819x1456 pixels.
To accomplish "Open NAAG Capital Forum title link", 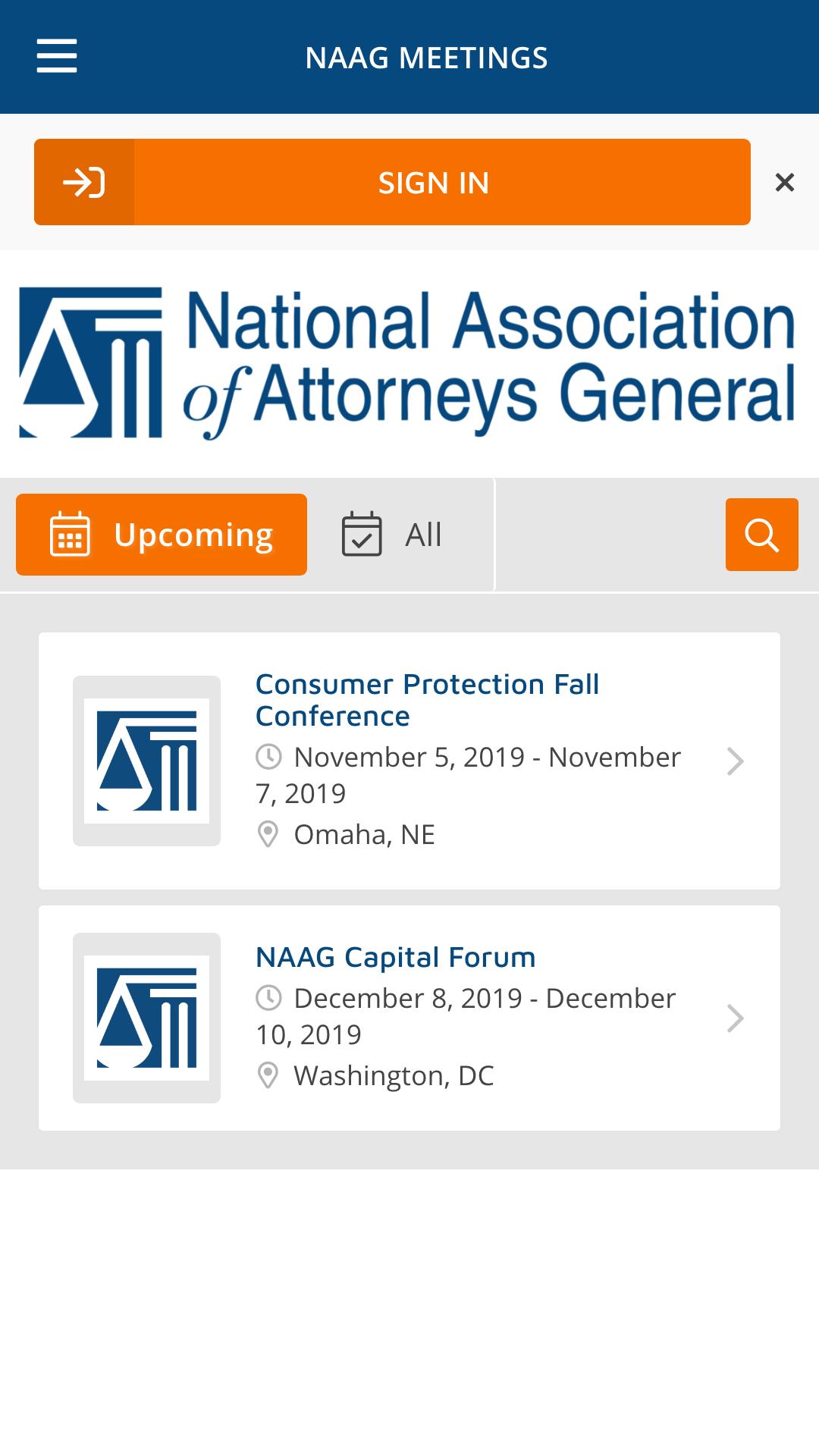I will [x=396, y=957].
